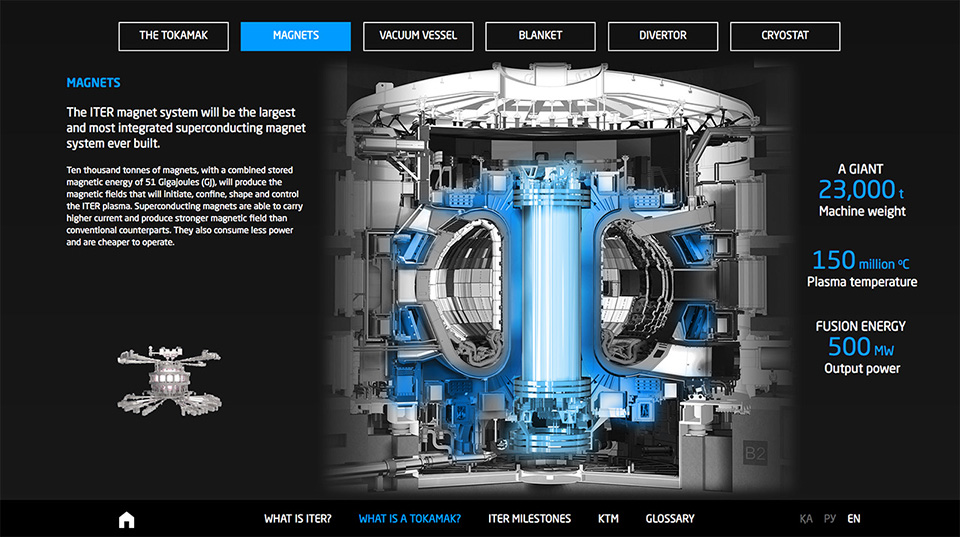Screen dimensions: 960x537
Task: Click the 'FUSION ENERGY' label
Action: [860, 326]
